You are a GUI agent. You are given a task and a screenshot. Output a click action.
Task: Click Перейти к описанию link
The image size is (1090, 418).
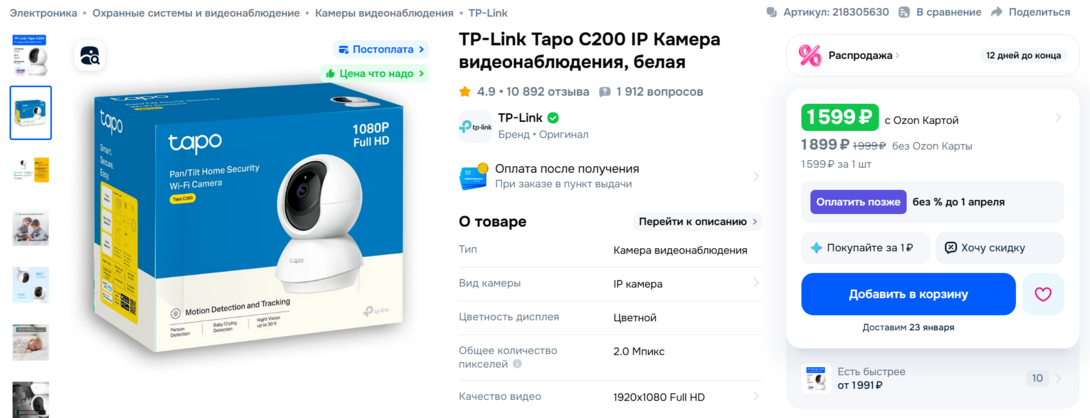697,222
